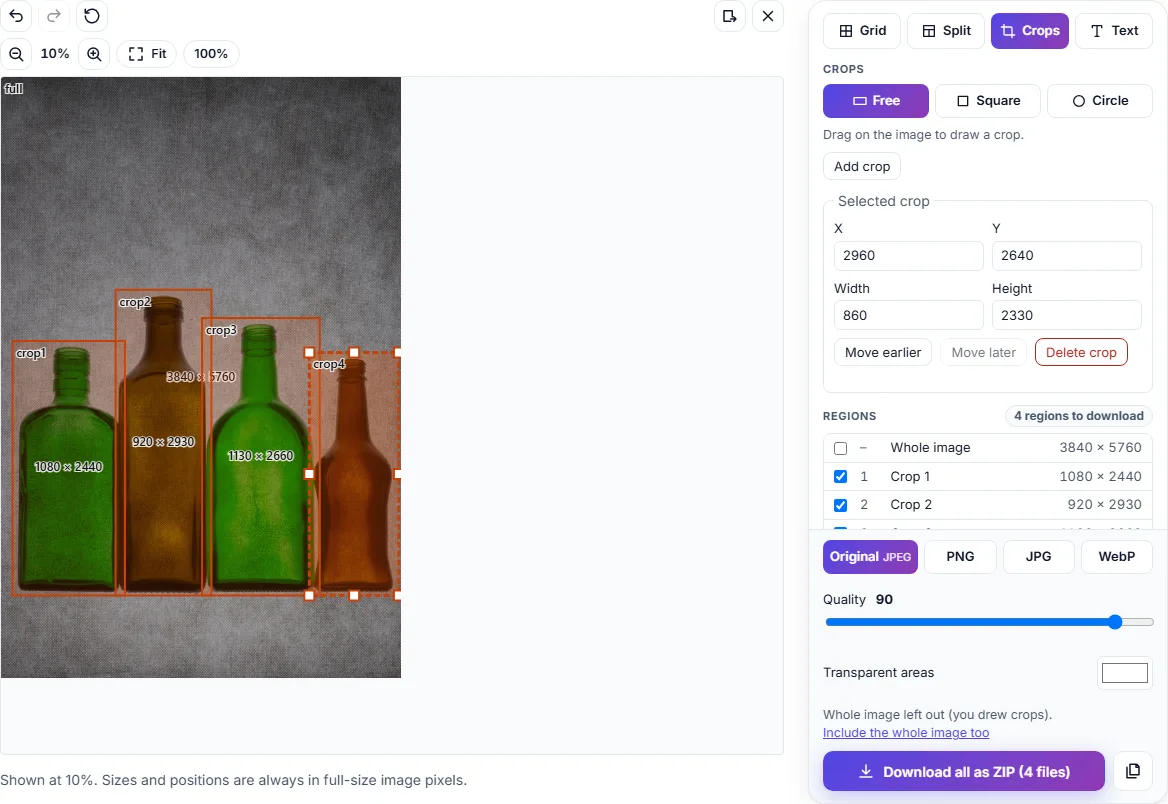Click the Y position field

coord(1067,256)
